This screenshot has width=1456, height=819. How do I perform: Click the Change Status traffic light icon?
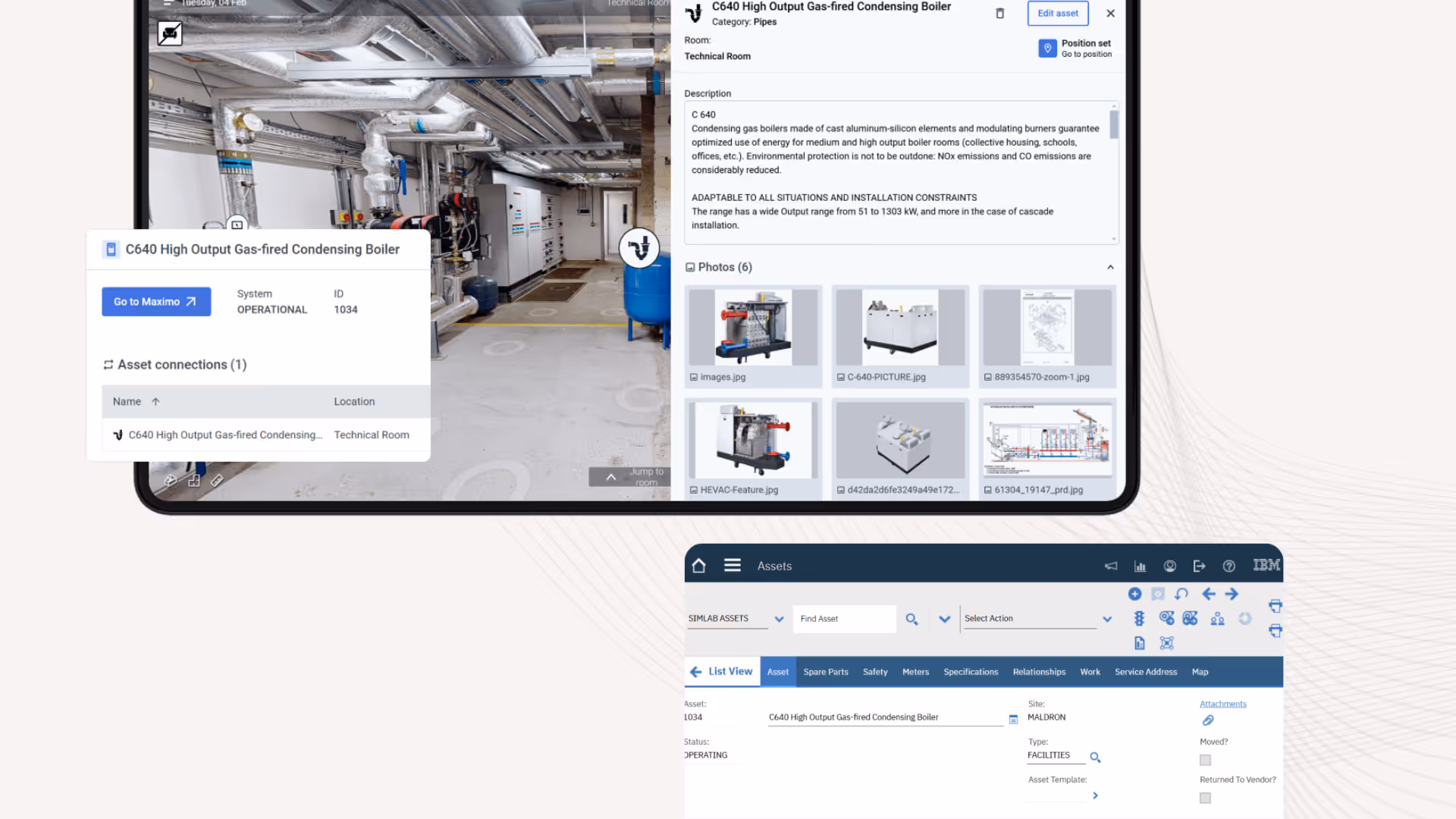tap(1139, 619)
